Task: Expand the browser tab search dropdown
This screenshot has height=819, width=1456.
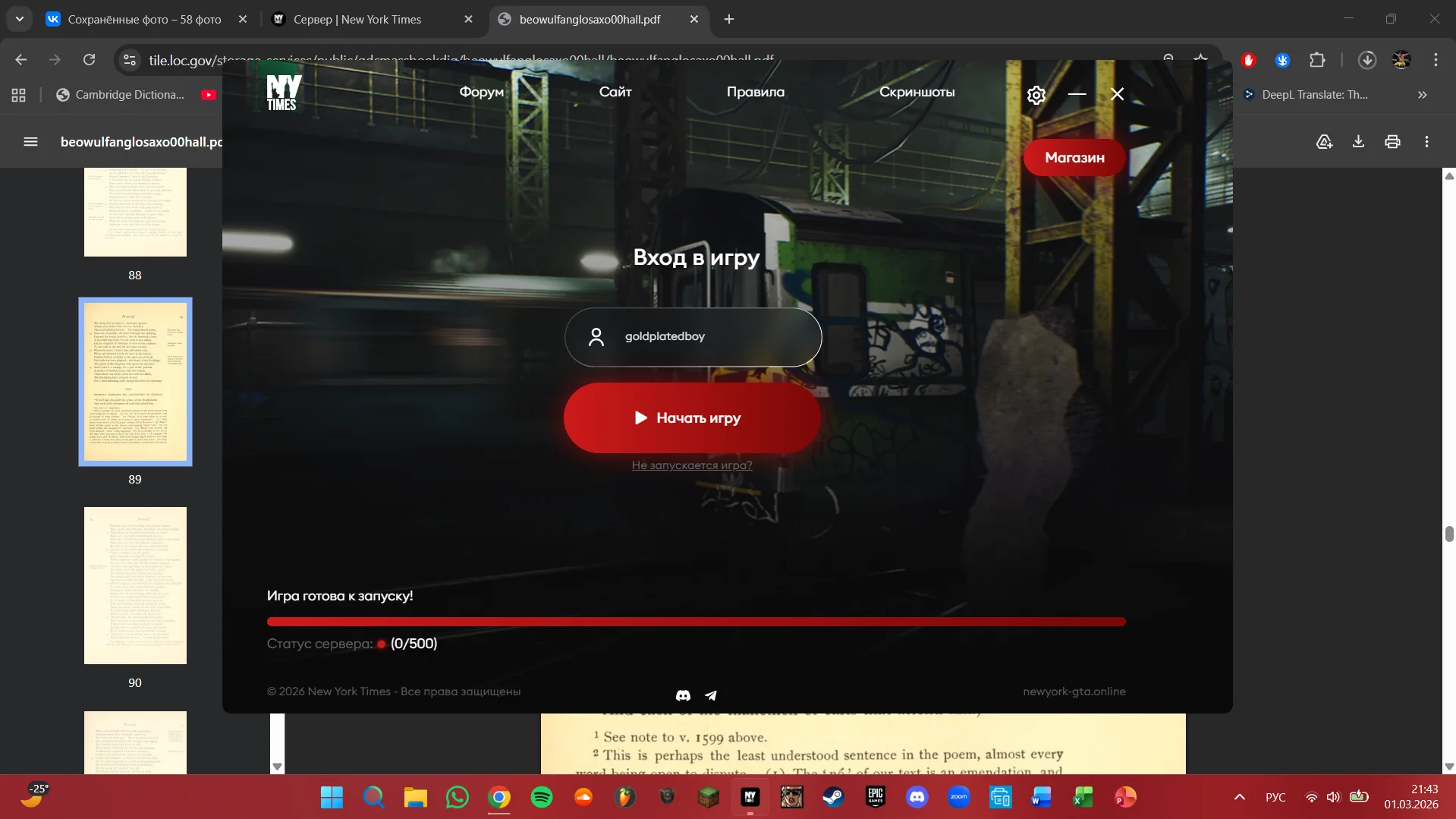Action: [20, 19]
